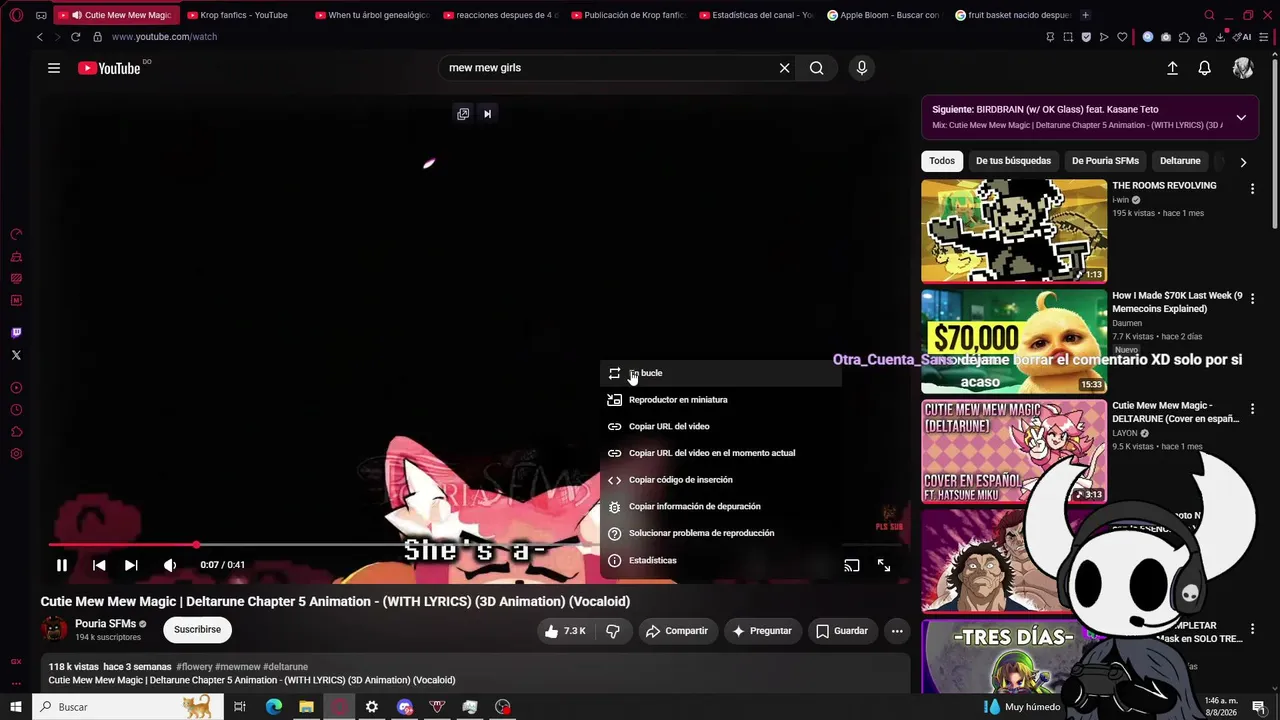The width and height of the screenshot is (1280, 720).
Task: Cast the video to a TV
Action: point(852,565)
